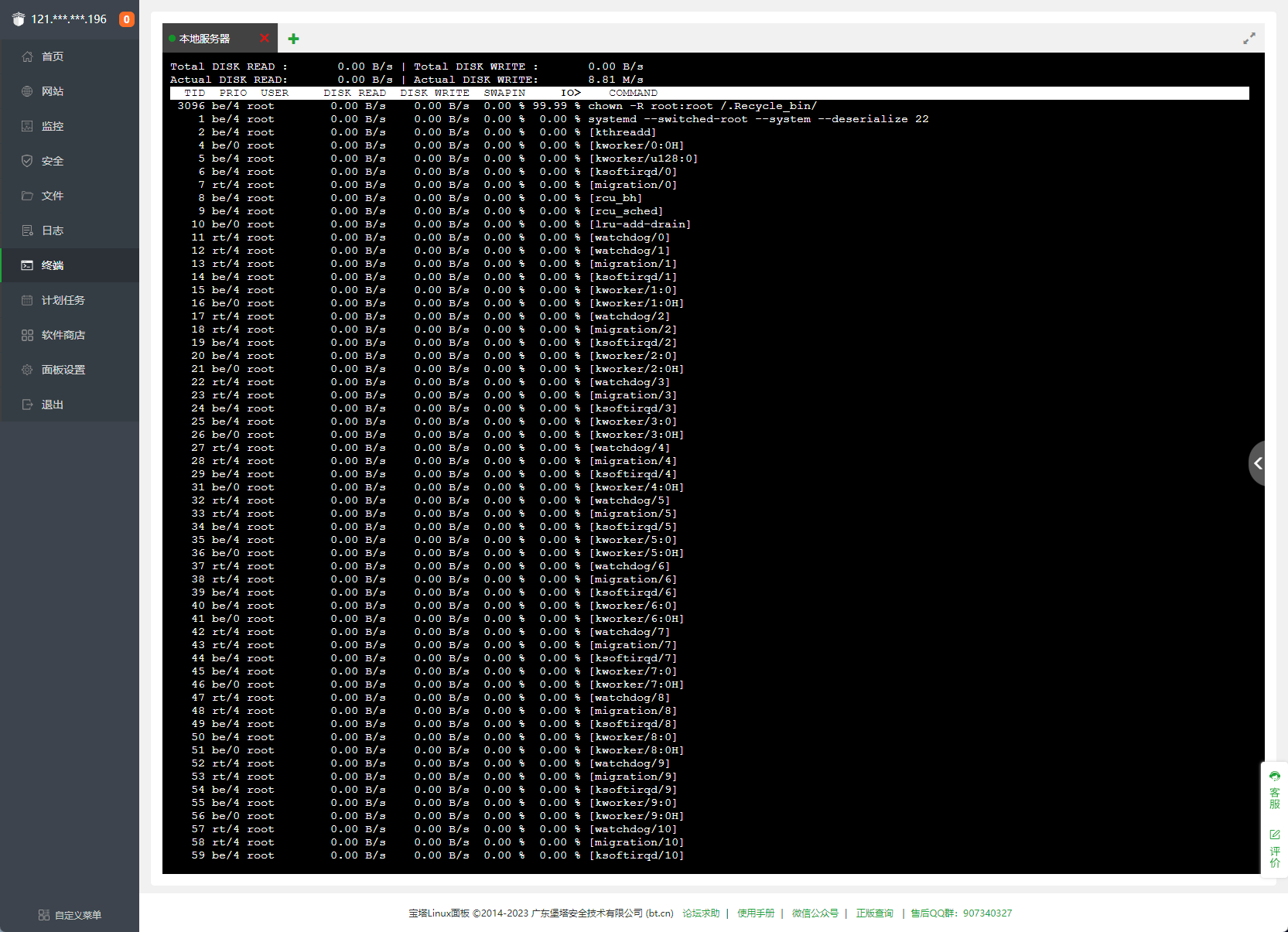
Task: Click the 99.99 % IO value
Action: click(556, 106)
